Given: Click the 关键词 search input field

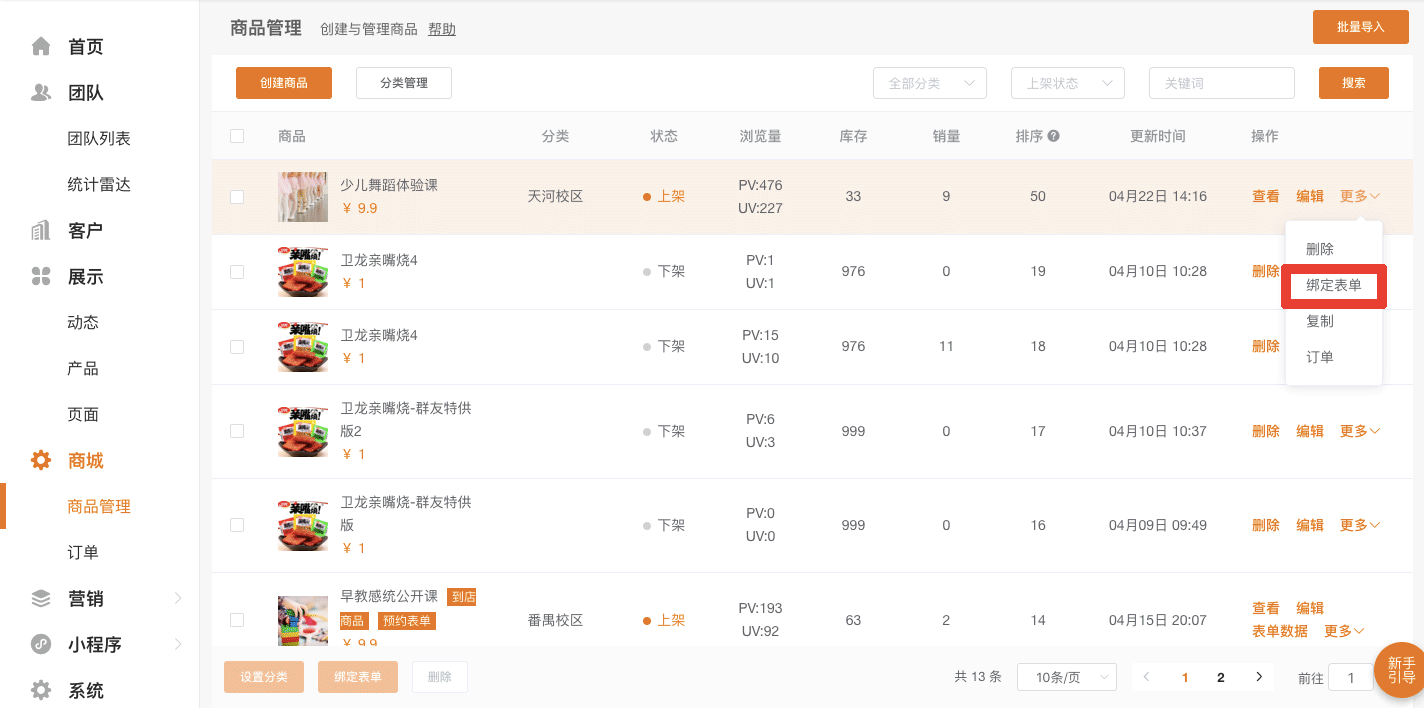Looking at the screenshot, I should [1221, 84].
